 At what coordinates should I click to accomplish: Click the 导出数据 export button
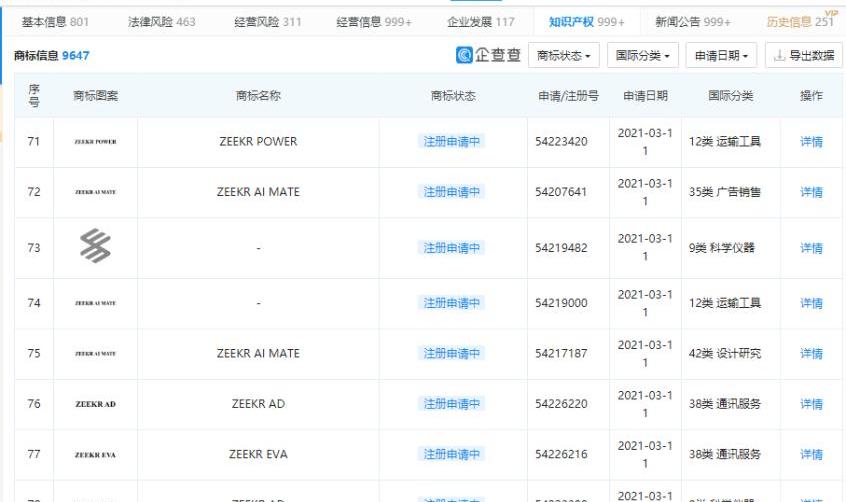(804, 56)
